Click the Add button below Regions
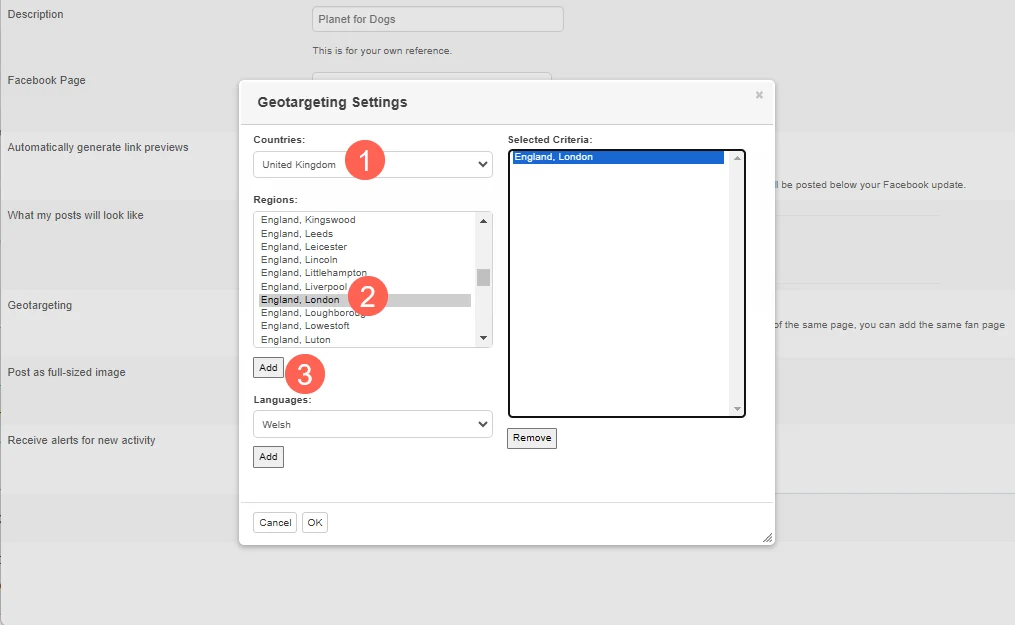The image size is (1015, 625). (x=268, y=368)
